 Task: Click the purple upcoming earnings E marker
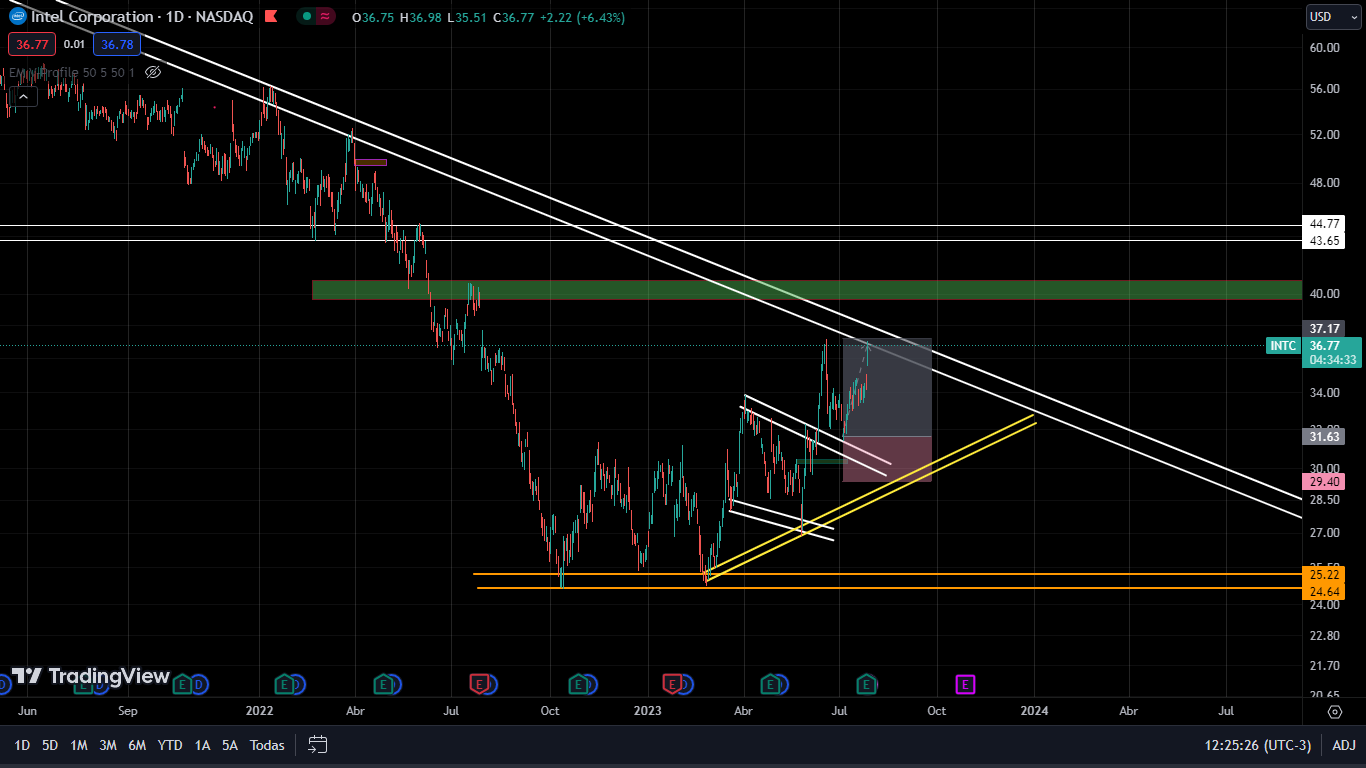point(965,684)
